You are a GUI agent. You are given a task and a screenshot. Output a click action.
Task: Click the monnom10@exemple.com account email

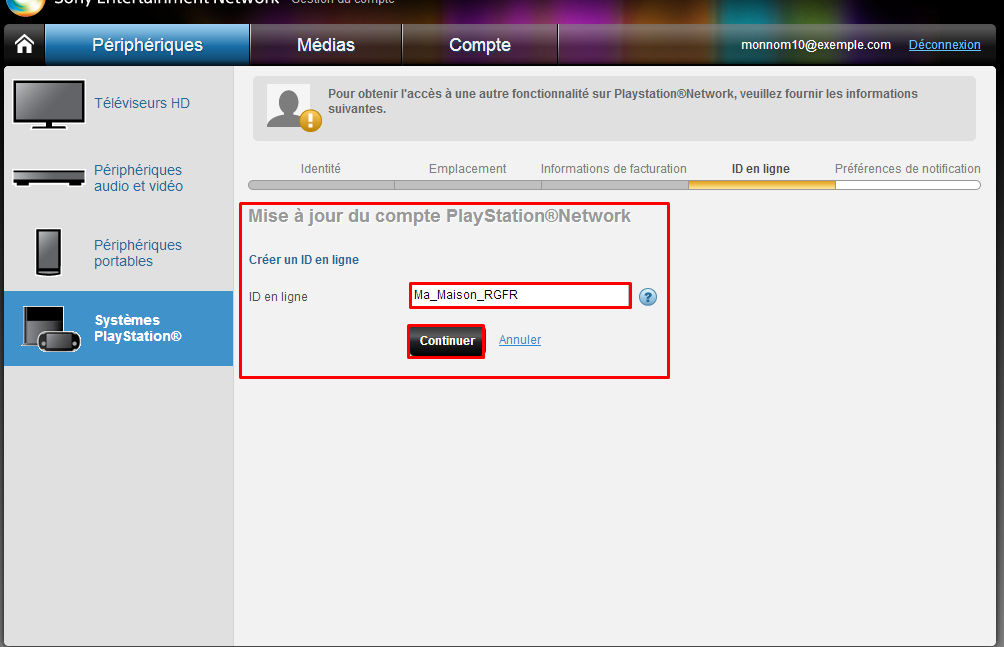click(816, 45)
